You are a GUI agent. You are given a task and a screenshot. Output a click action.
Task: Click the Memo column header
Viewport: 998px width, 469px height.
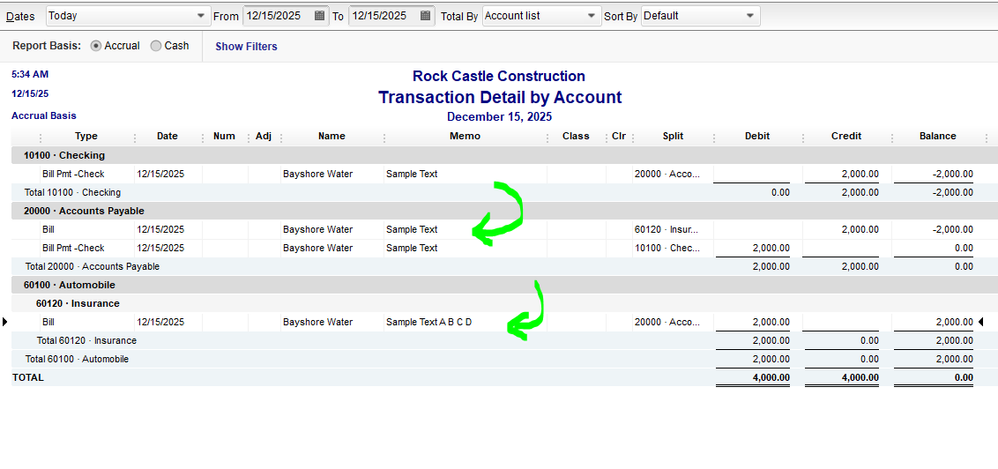465,136
